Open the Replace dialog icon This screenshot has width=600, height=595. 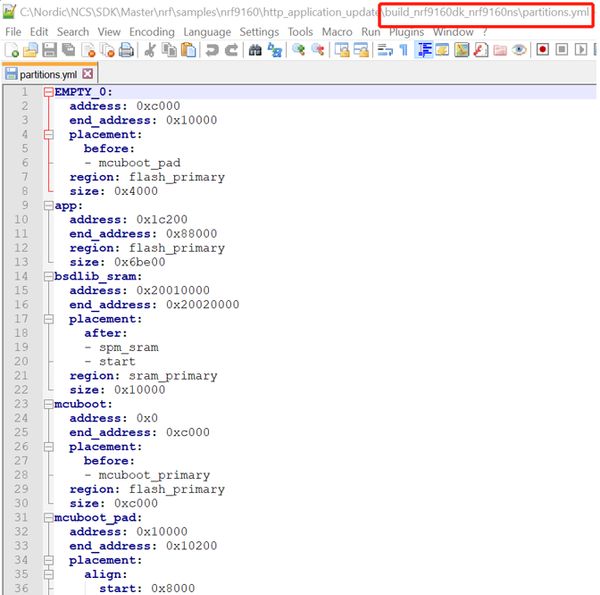274,50
